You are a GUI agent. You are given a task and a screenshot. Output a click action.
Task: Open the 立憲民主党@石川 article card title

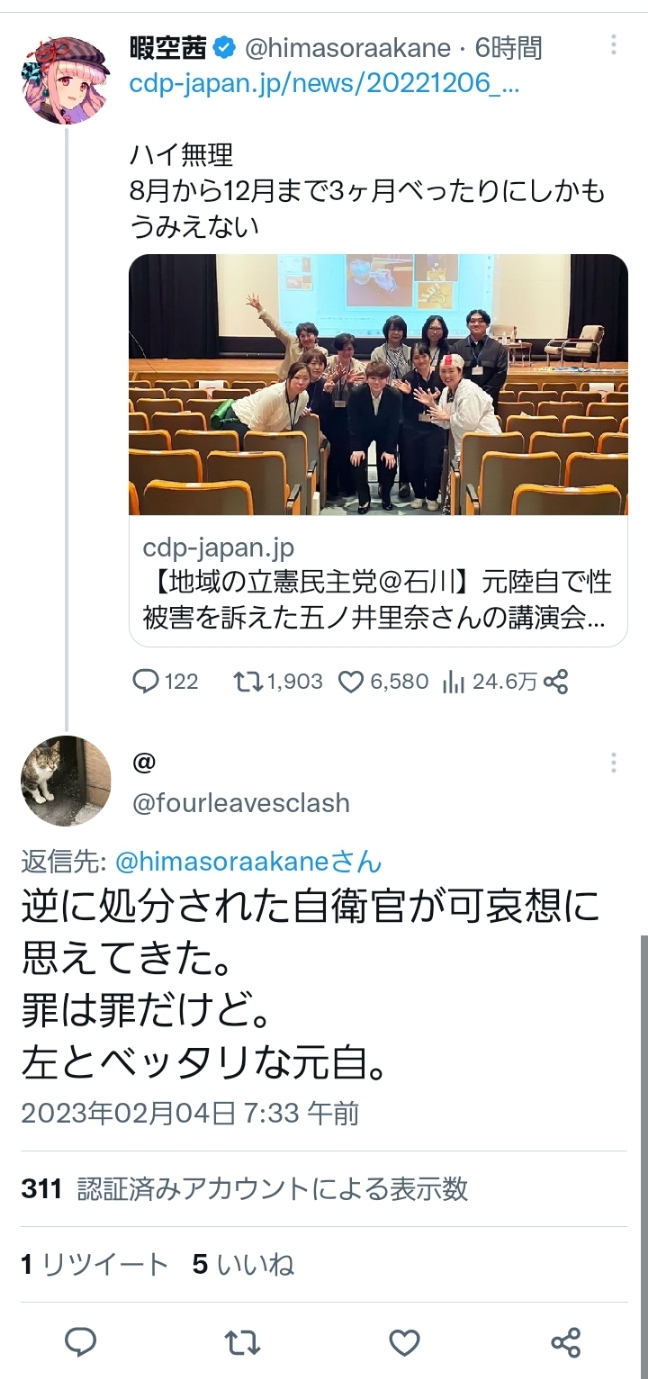[x=378, y=596]
